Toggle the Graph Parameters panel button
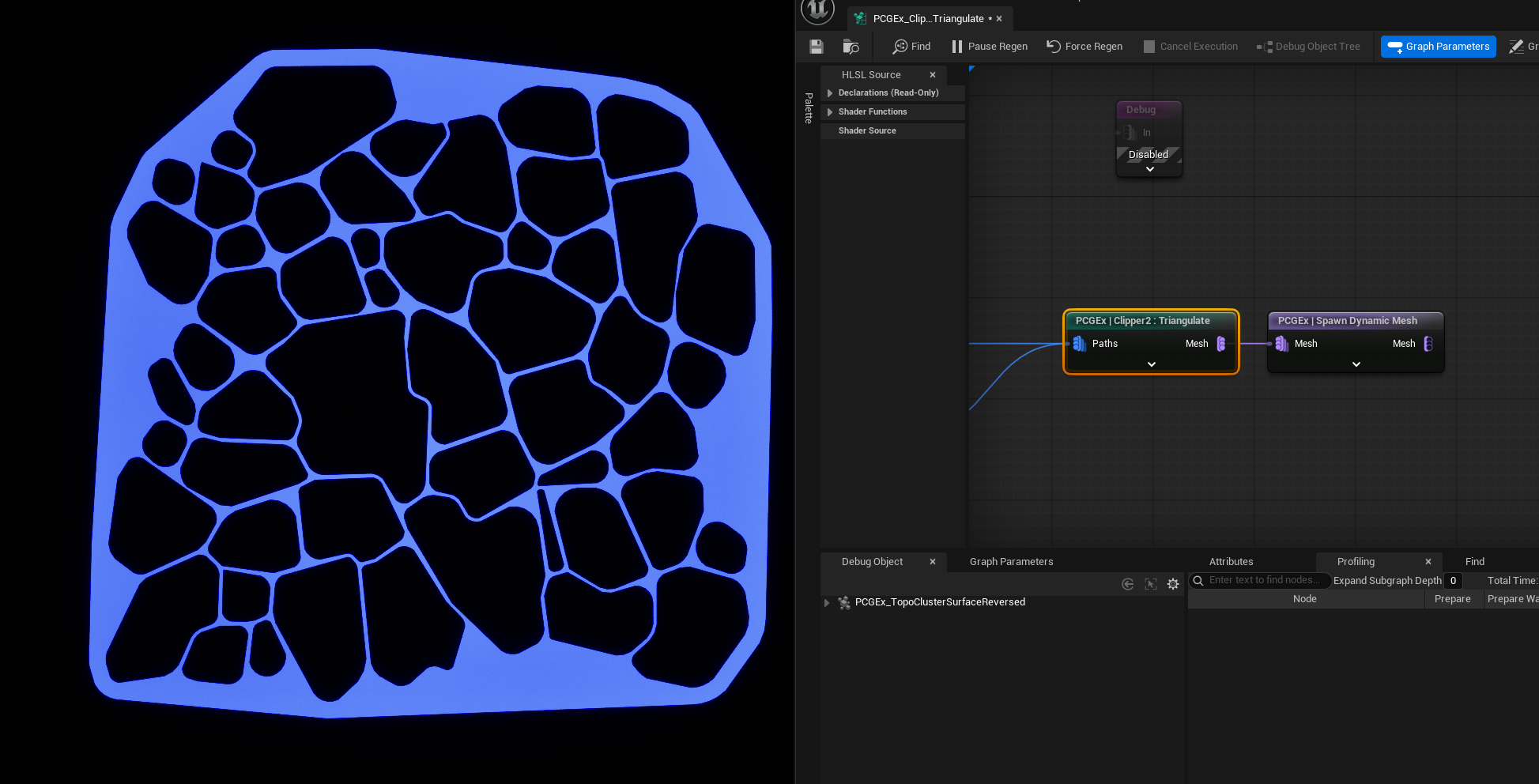Screen dimensions: 1539x784 (x=1438, y=47)
